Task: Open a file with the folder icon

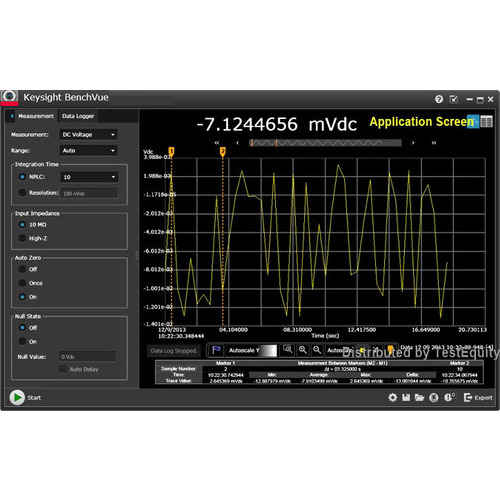Action: (419, 397)
